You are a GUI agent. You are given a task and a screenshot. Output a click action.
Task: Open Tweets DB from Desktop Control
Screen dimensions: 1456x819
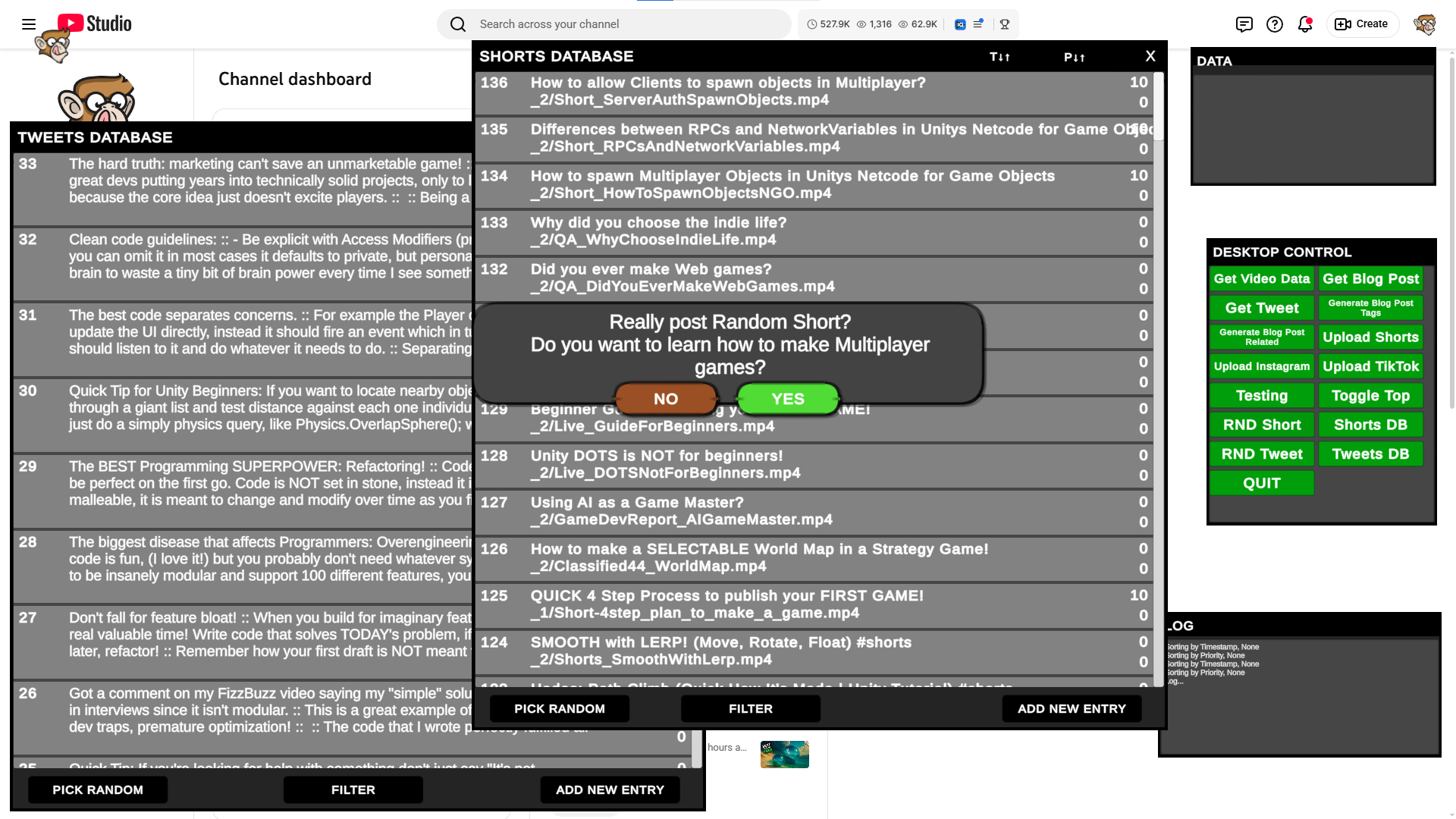coord(1370,454)
